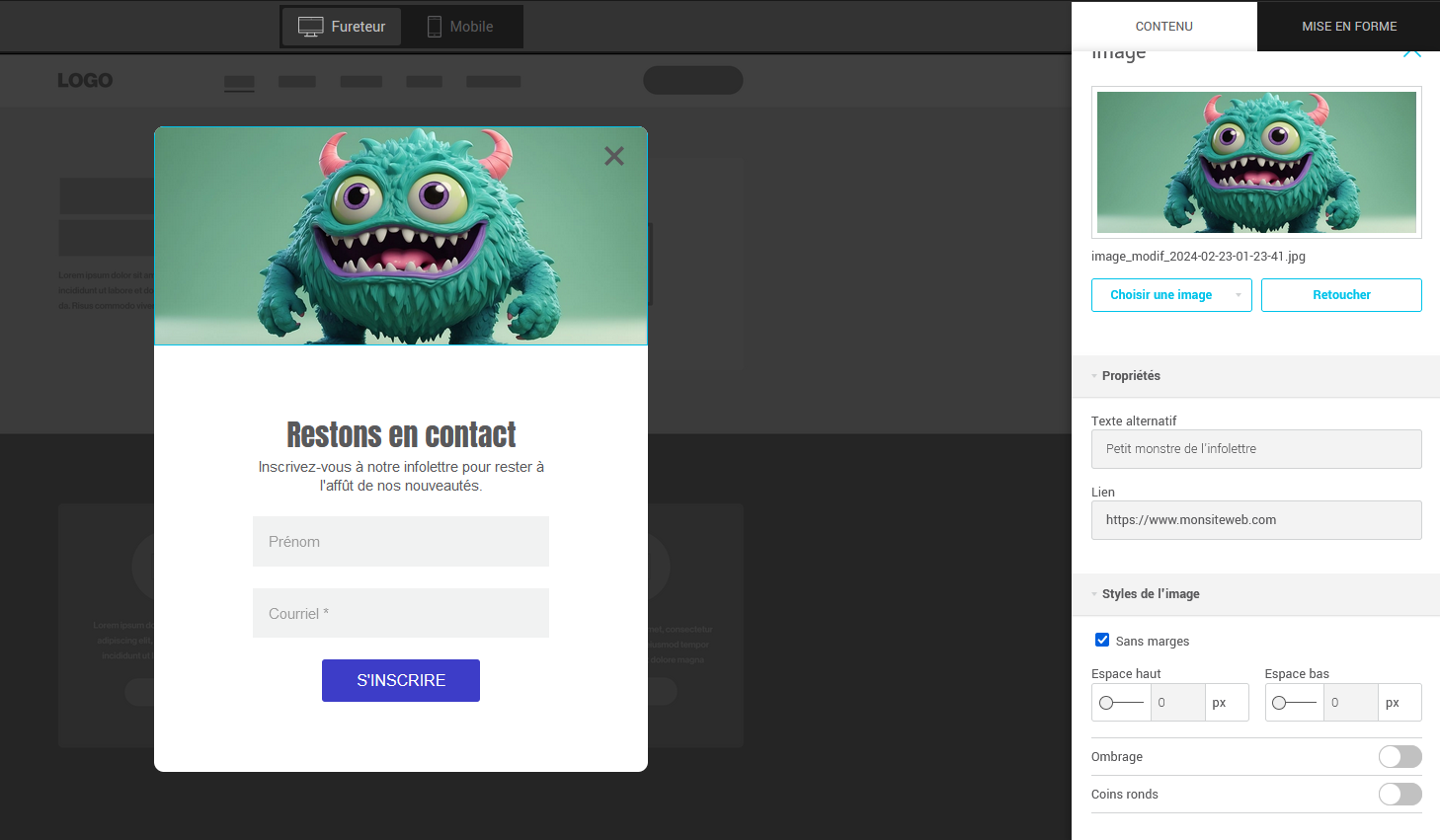Screen dimensions: 1440x840
Task: Open the Choisir une image dropdown arrow
Action: click(1238, 295)
